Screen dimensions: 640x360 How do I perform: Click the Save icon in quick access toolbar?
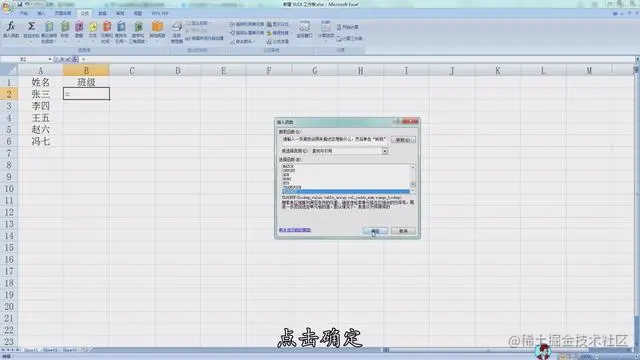click(19, 4)
